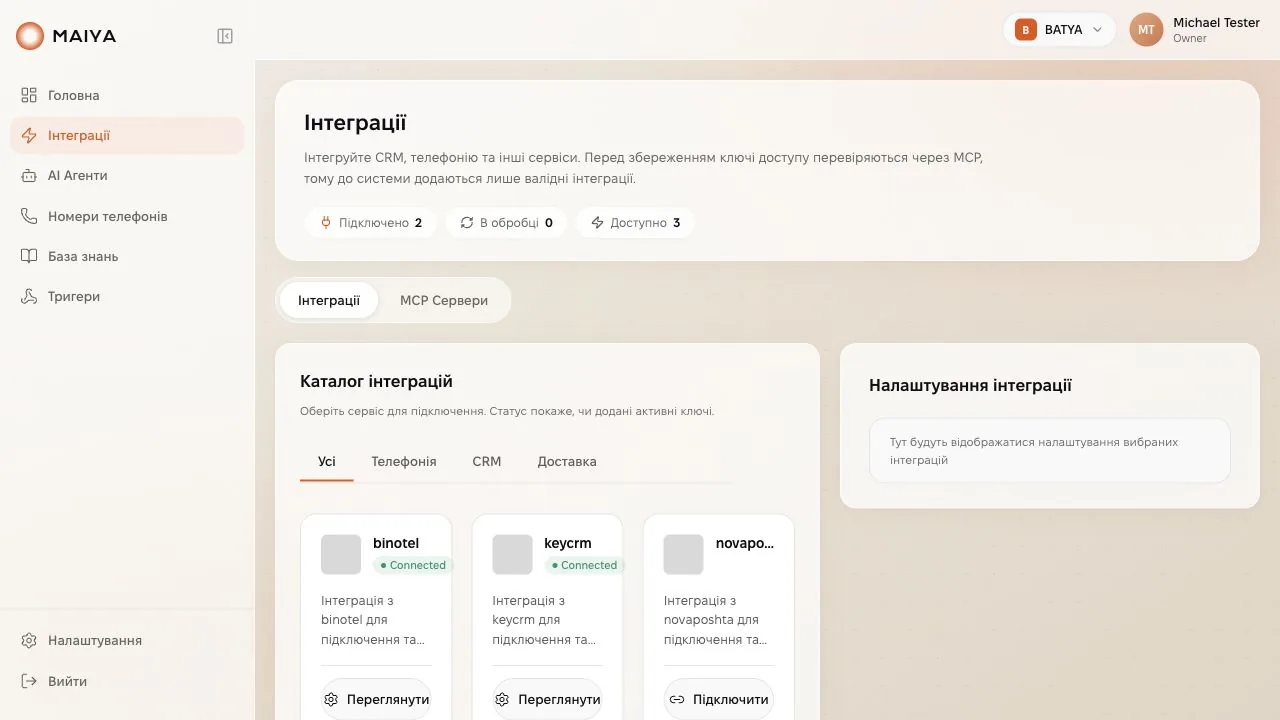
Task: Click the Connected badge under keycrm
Action: pos(584,565)
